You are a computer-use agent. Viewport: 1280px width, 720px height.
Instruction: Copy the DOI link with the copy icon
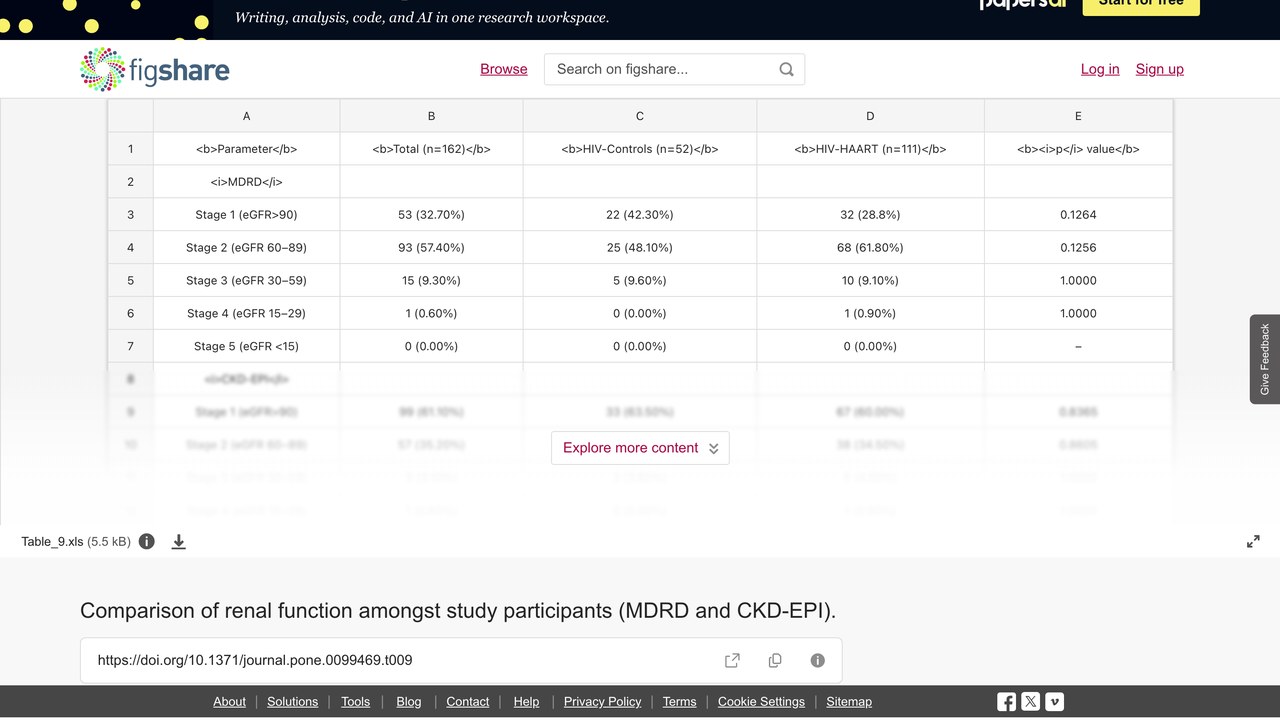(x=775, y=660)
